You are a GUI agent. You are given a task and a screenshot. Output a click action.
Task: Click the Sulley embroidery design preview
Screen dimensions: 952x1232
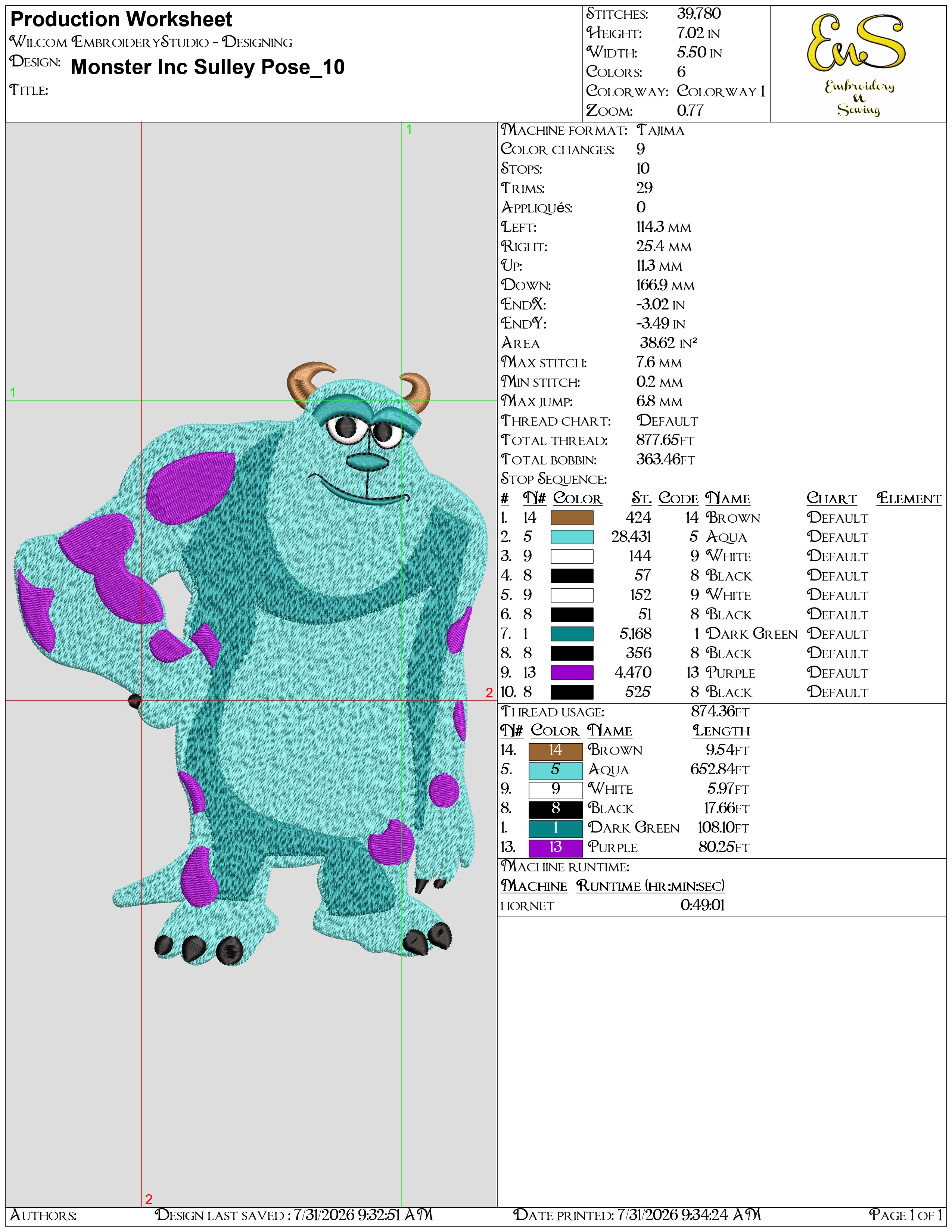[251, 664]
